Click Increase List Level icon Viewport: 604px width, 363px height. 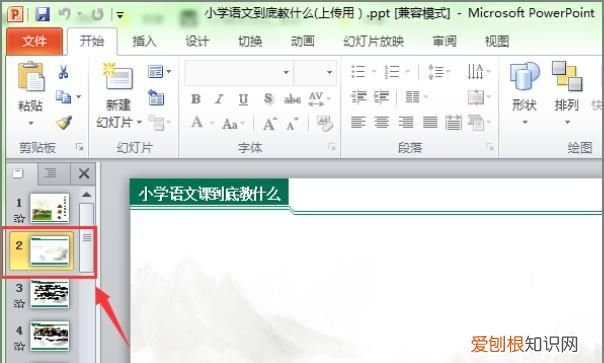pos(382,97)
